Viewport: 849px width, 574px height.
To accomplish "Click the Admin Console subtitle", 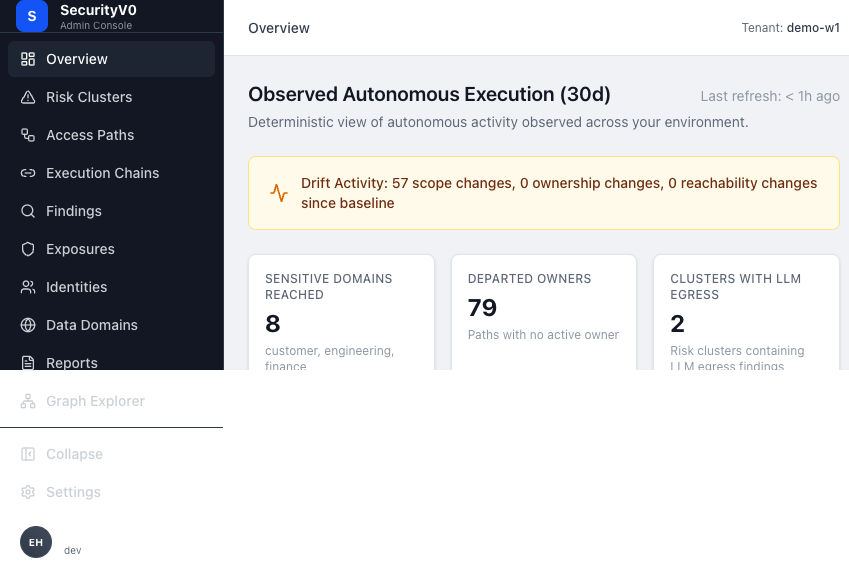I will [96, 25].
